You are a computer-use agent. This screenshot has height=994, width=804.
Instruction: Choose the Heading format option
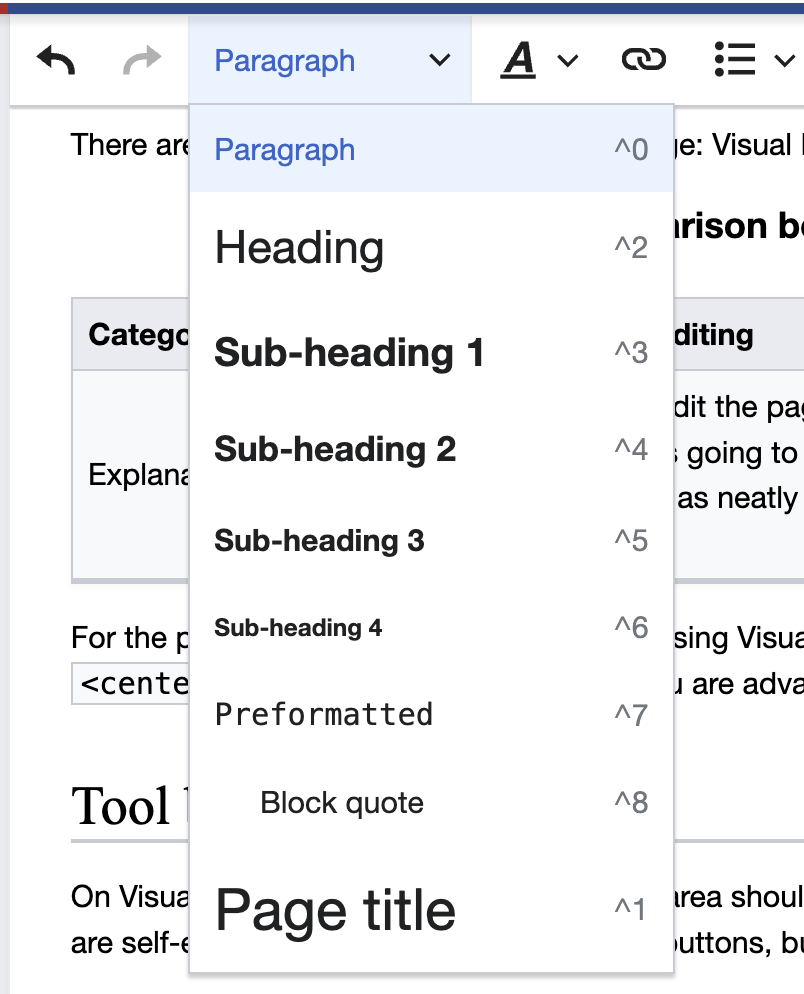pyautogui.click(x=299, y=248)
